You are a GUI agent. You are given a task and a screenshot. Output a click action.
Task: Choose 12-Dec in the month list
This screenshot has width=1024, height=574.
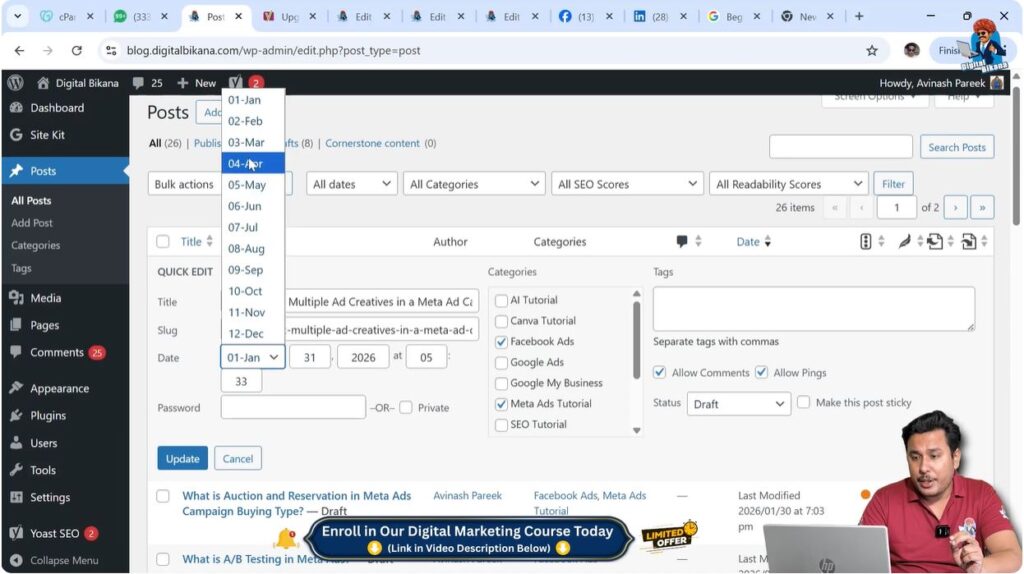253,334
